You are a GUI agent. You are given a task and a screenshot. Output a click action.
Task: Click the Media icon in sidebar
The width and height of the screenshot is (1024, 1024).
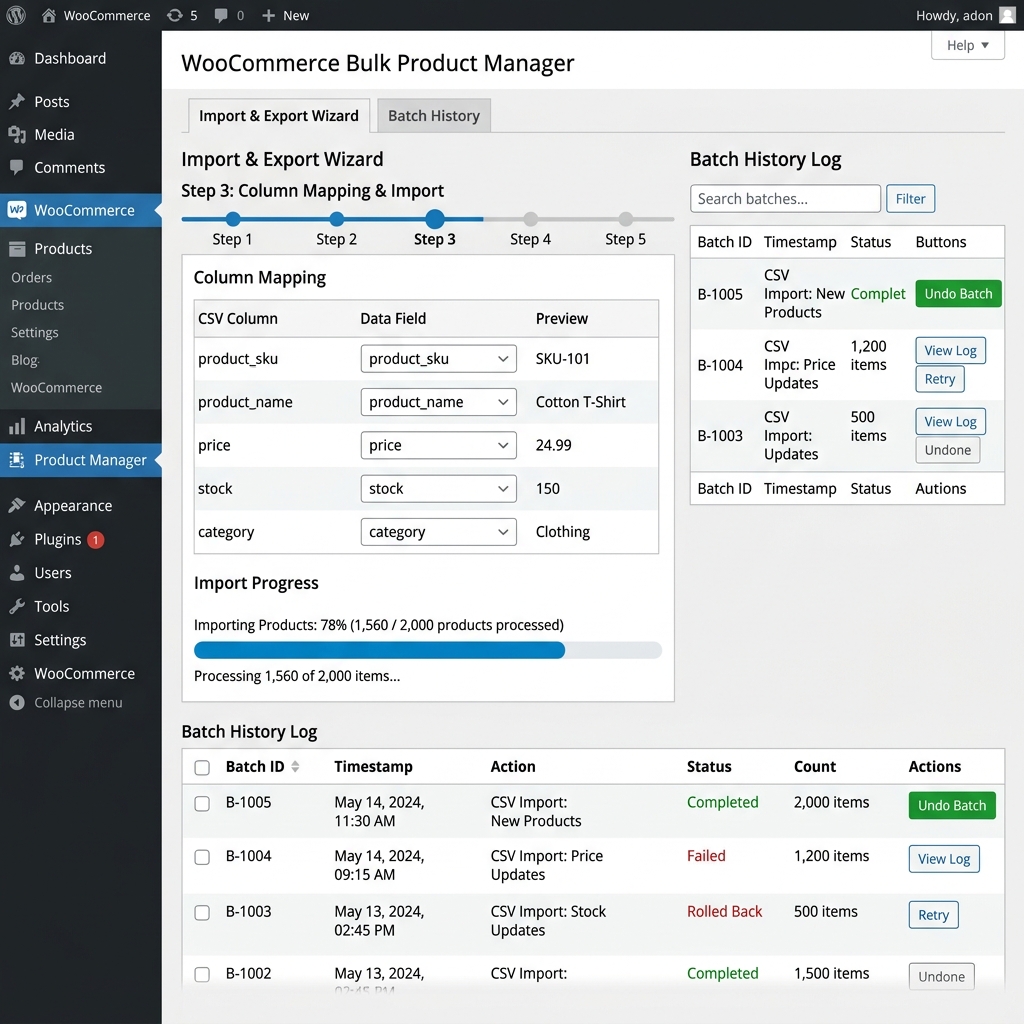point(17,135)
